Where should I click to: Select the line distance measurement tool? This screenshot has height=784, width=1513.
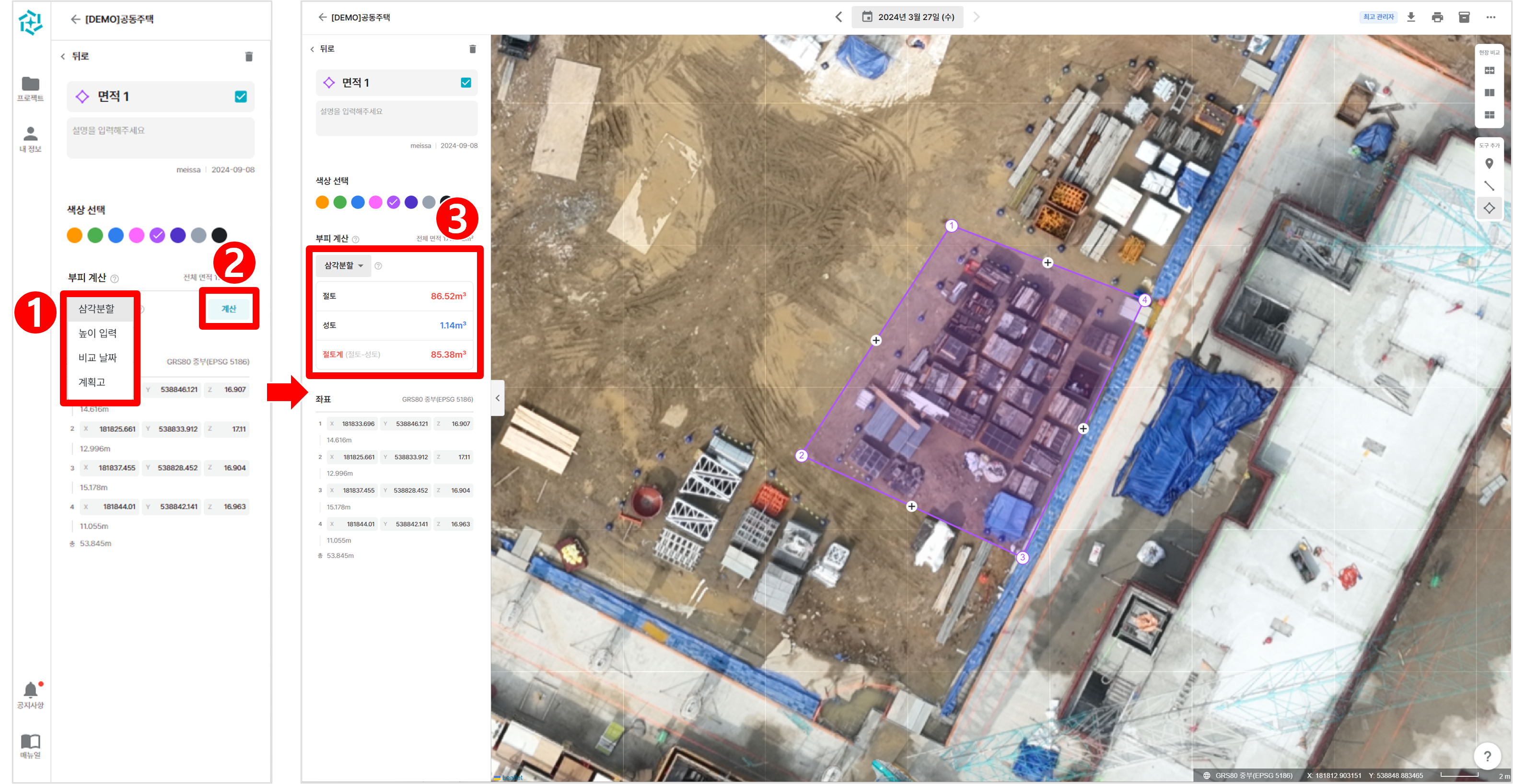1489,186
